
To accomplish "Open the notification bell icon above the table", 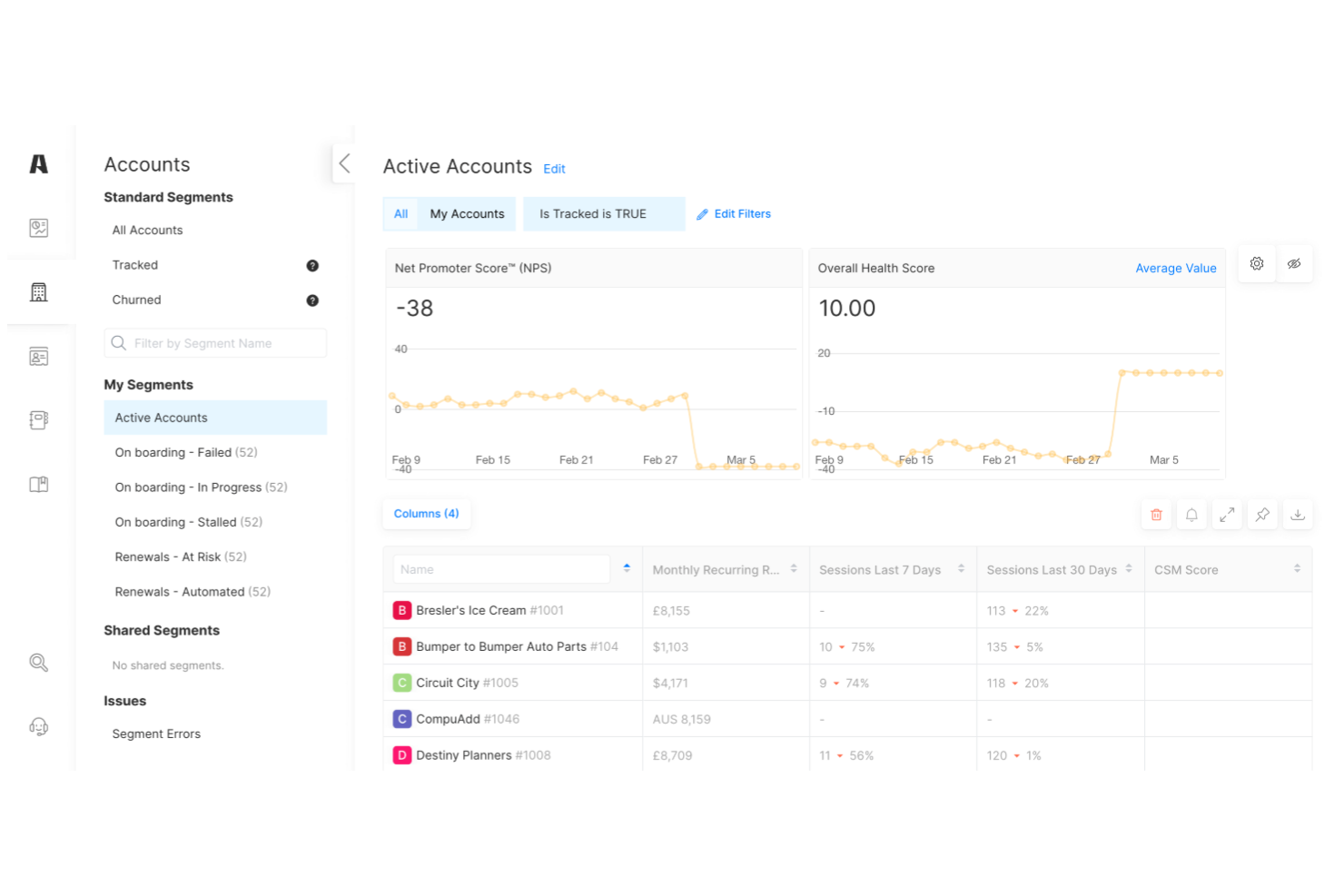I will [x=1191, y=514].
